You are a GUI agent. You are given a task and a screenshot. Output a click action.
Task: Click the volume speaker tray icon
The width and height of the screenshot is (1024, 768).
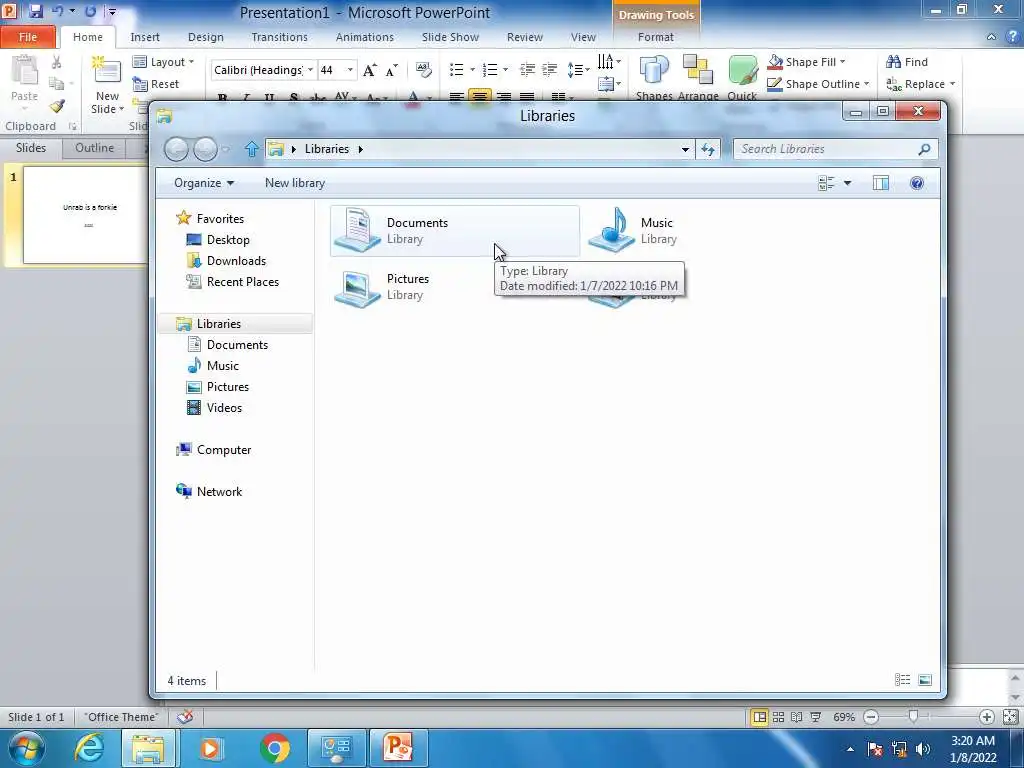pyautogui.click(x=923, y=749)
